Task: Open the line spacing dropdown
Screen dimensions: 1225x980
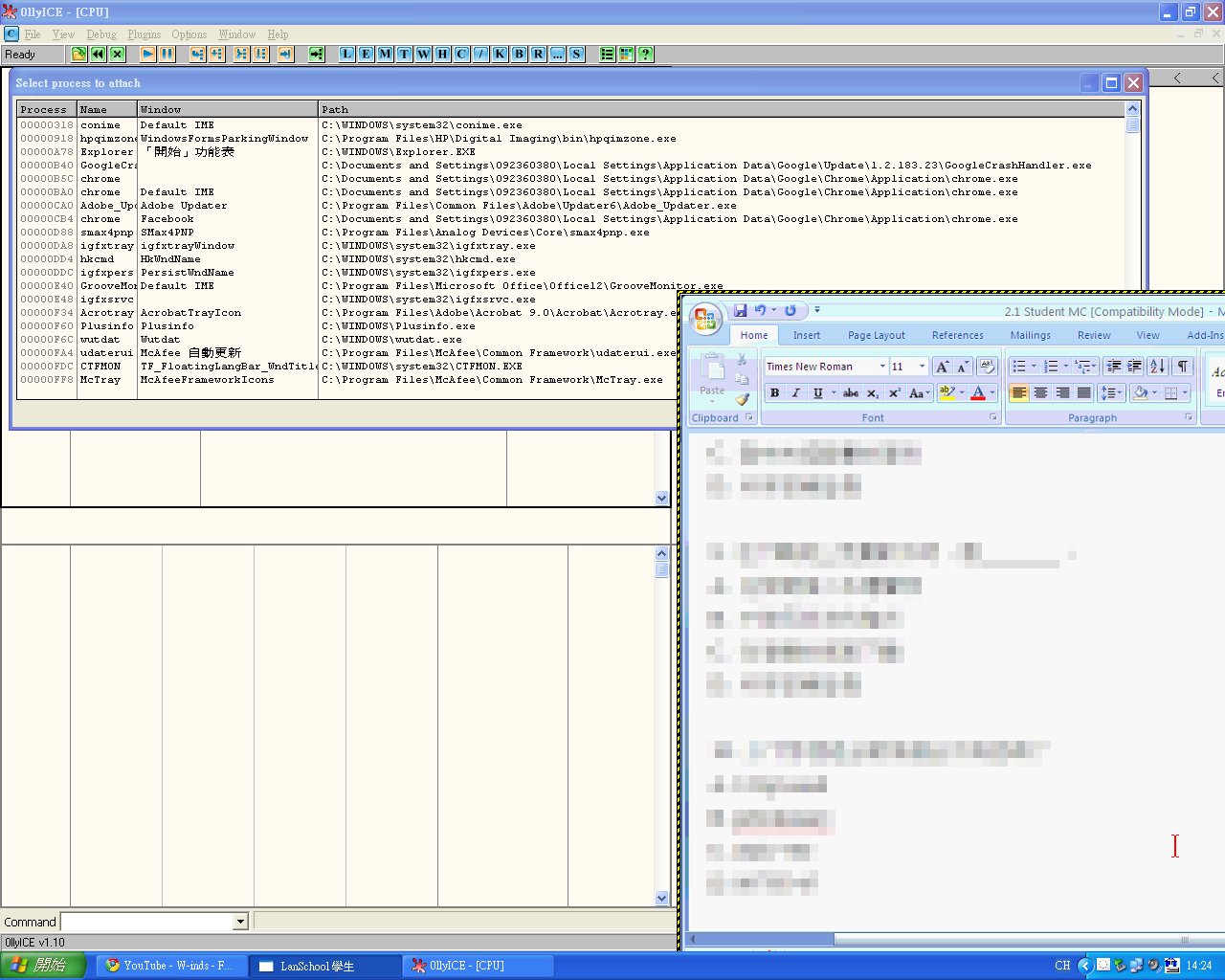Action: click(x=1111, y=393)
